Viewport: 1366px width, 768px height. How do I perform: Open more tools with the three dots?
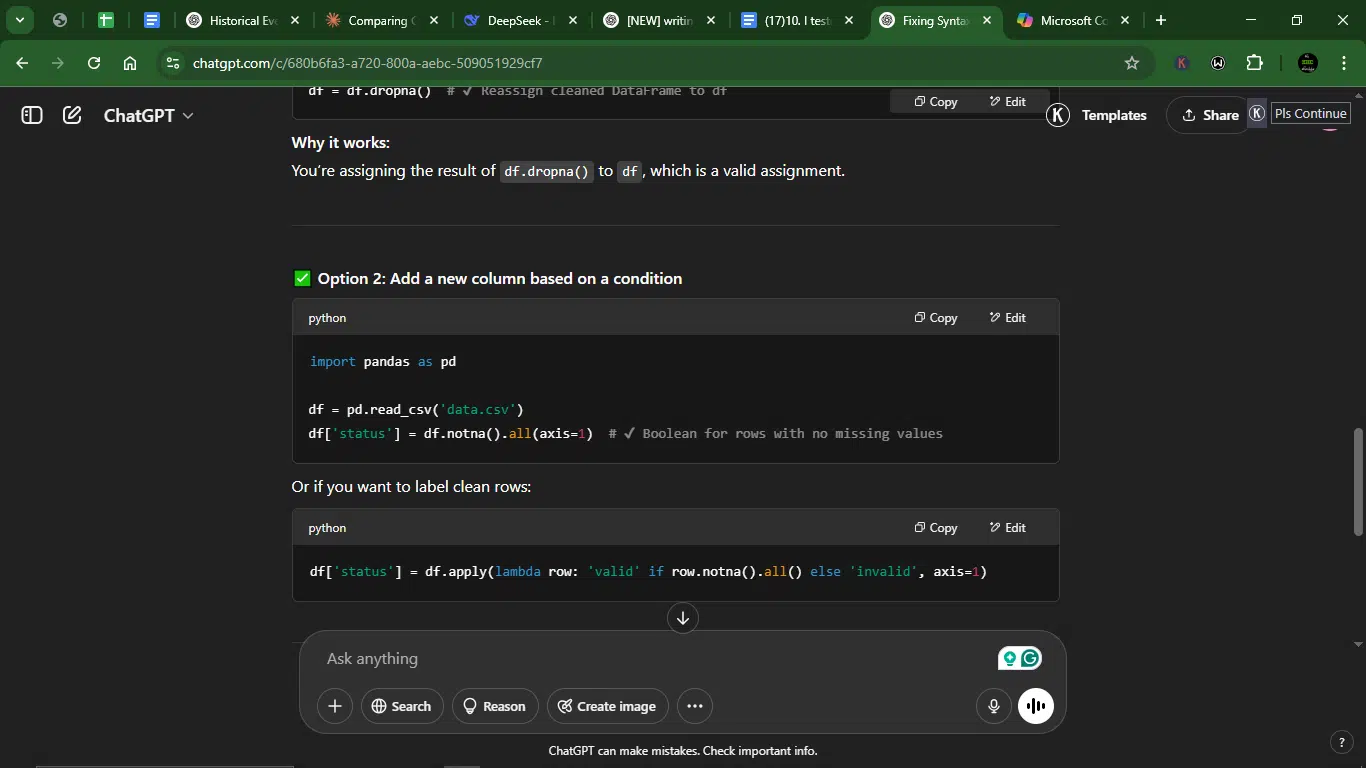(x=695, y=706)
